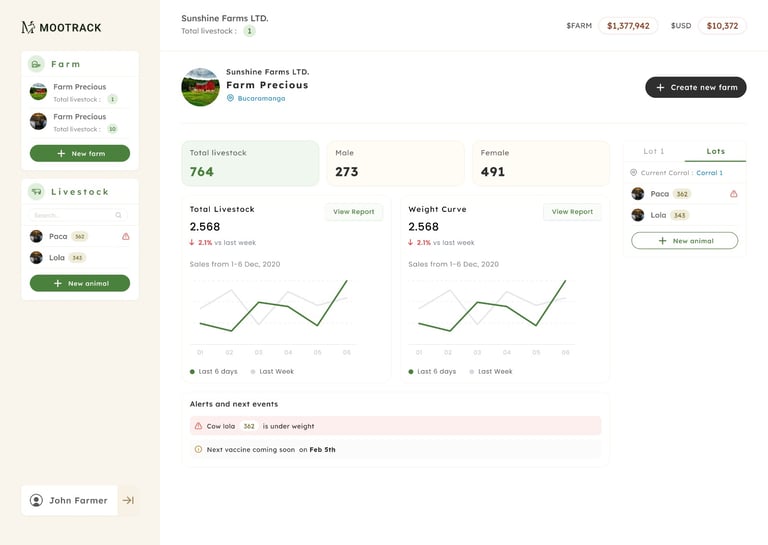
Task: Click the Bucaramanga location pin icon
Action: (x=230, y=98)
